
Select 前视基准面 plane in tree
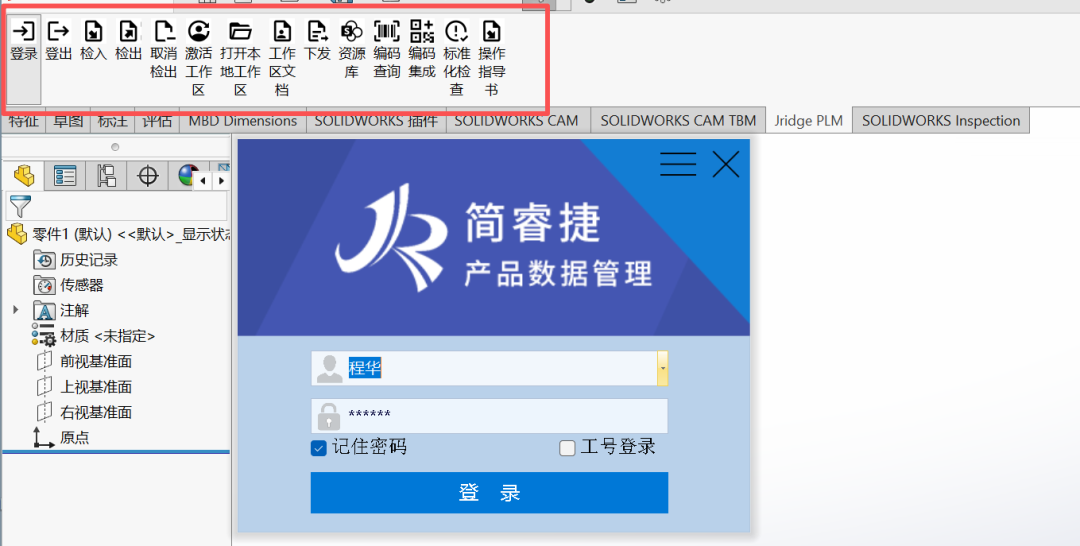pyautogui.click(x=83, y=361)
